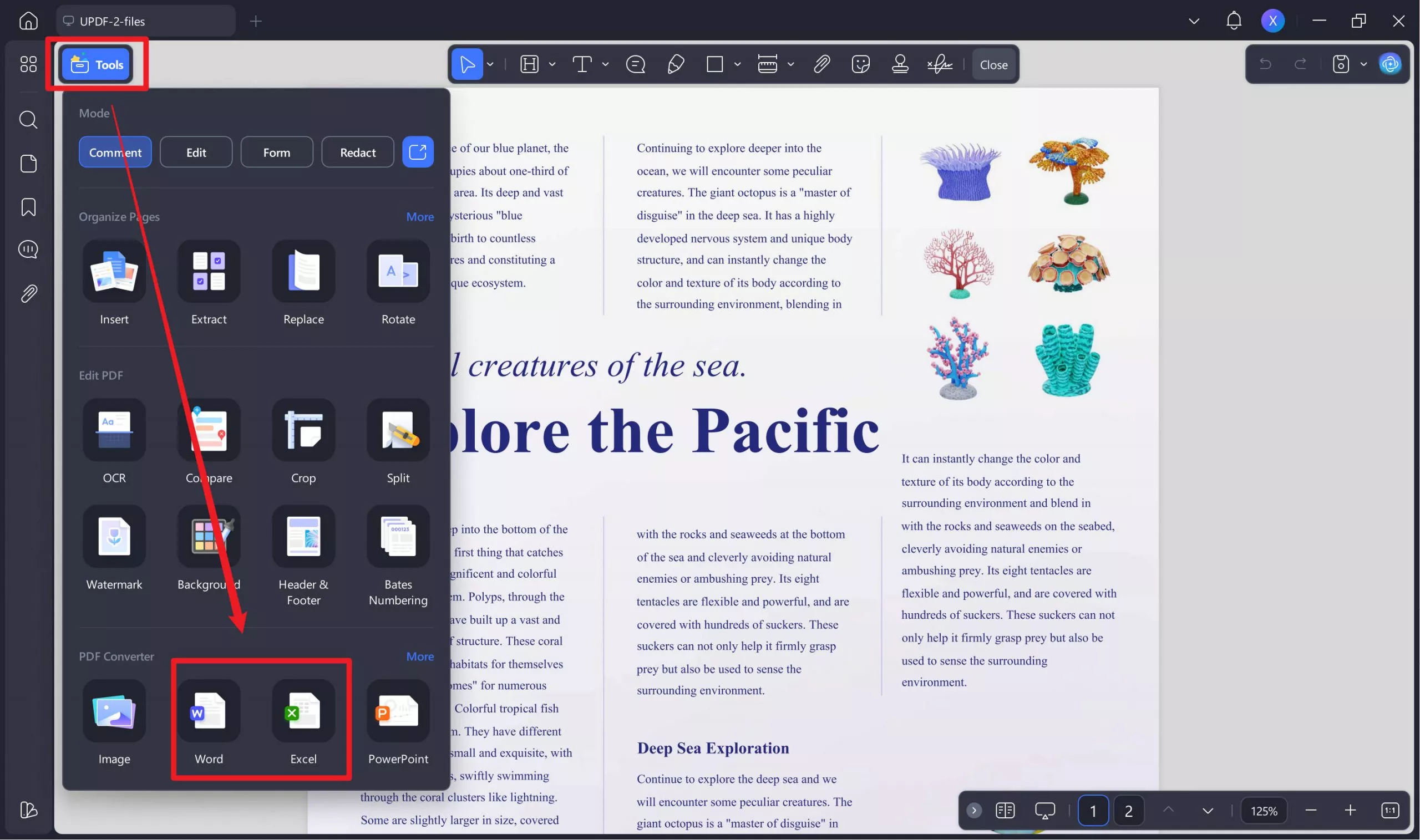This screenshot has height=840, width=1420.
Task: Open the Split PDF tool
Action: (x=398, y=430)
